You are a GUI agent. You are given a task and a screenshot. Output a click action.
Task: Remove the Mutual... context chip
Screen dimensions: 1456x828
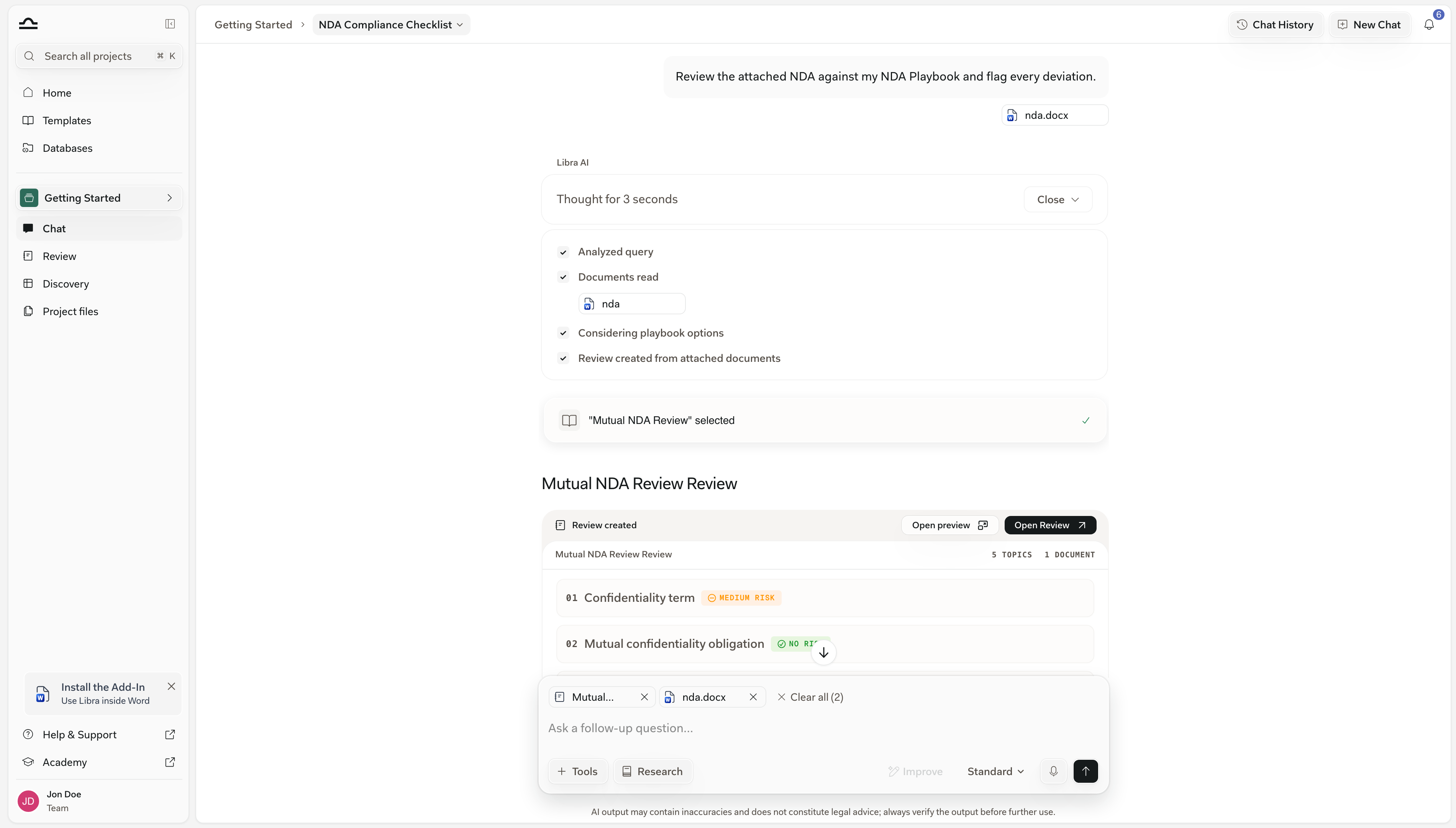[x=644, y=697]
